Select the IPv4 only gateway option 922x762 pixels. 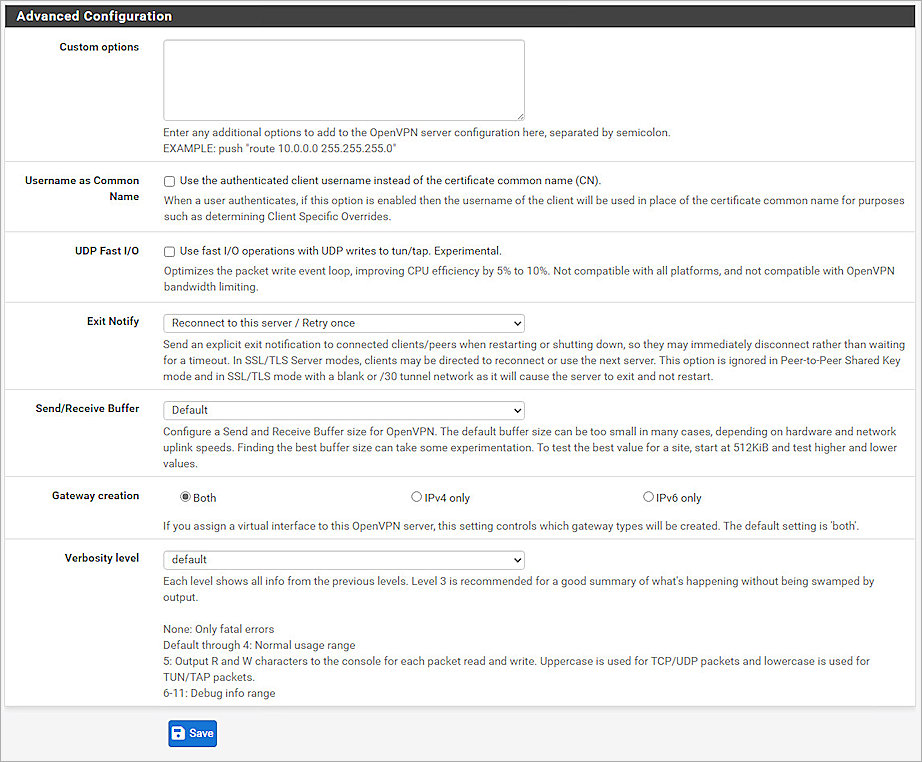[x=416, y=496]
